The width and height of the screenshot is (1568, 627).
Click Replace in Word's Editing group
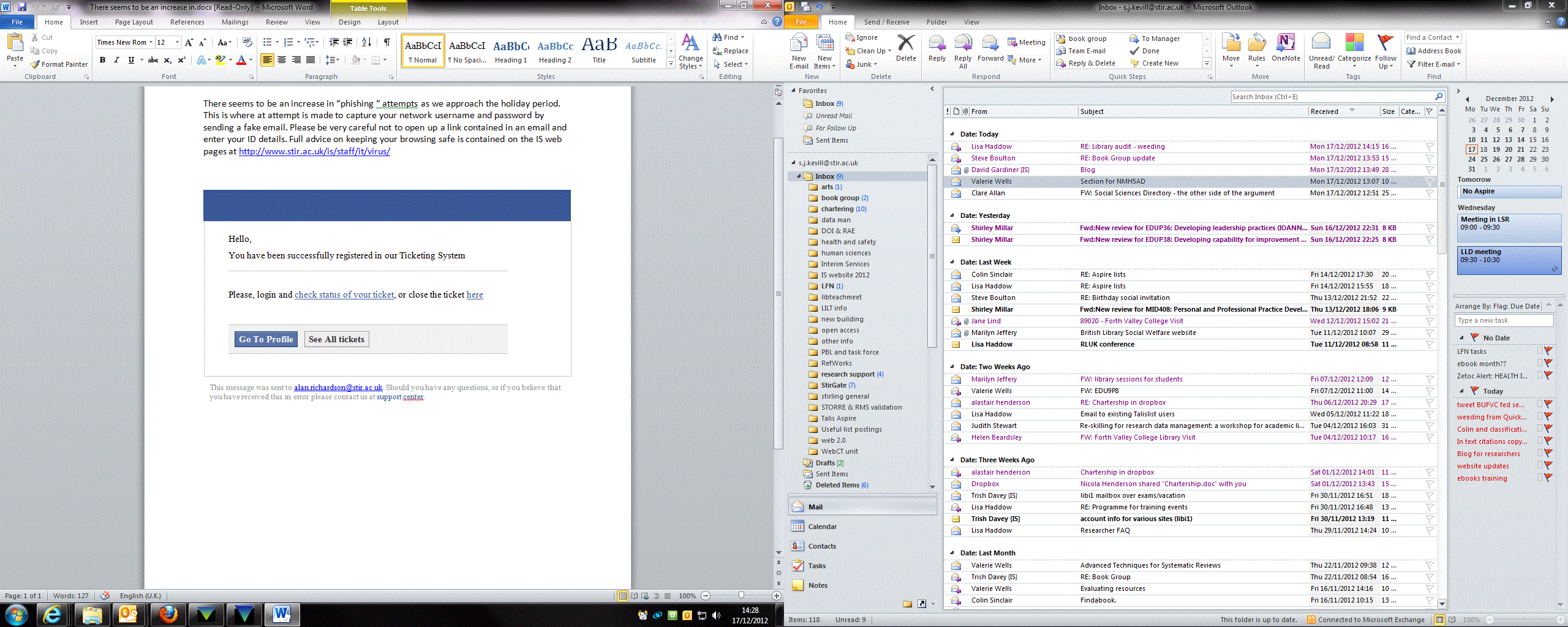coord(731,51)
